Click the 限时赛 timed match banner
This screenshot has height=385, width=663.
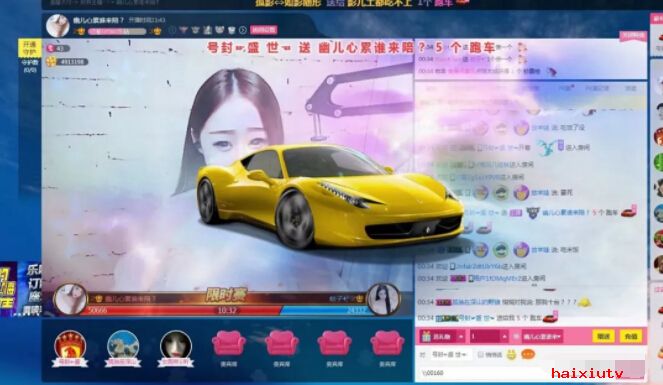pyautogui.click(x=226, y=296)
